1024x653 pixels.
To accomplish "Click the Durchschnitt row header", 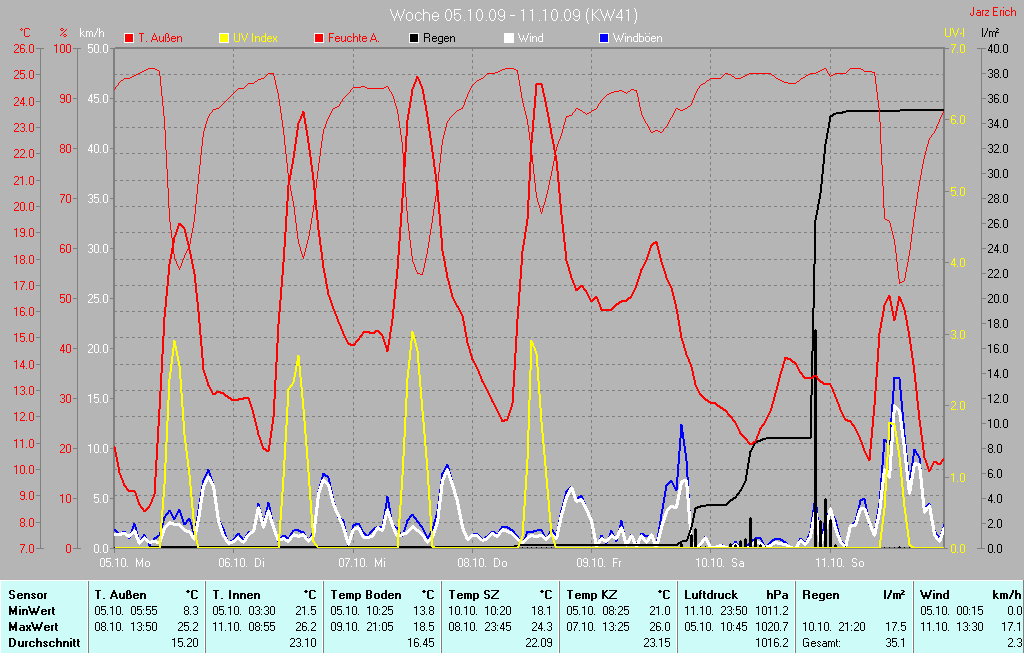I will (x=44, y=643).
